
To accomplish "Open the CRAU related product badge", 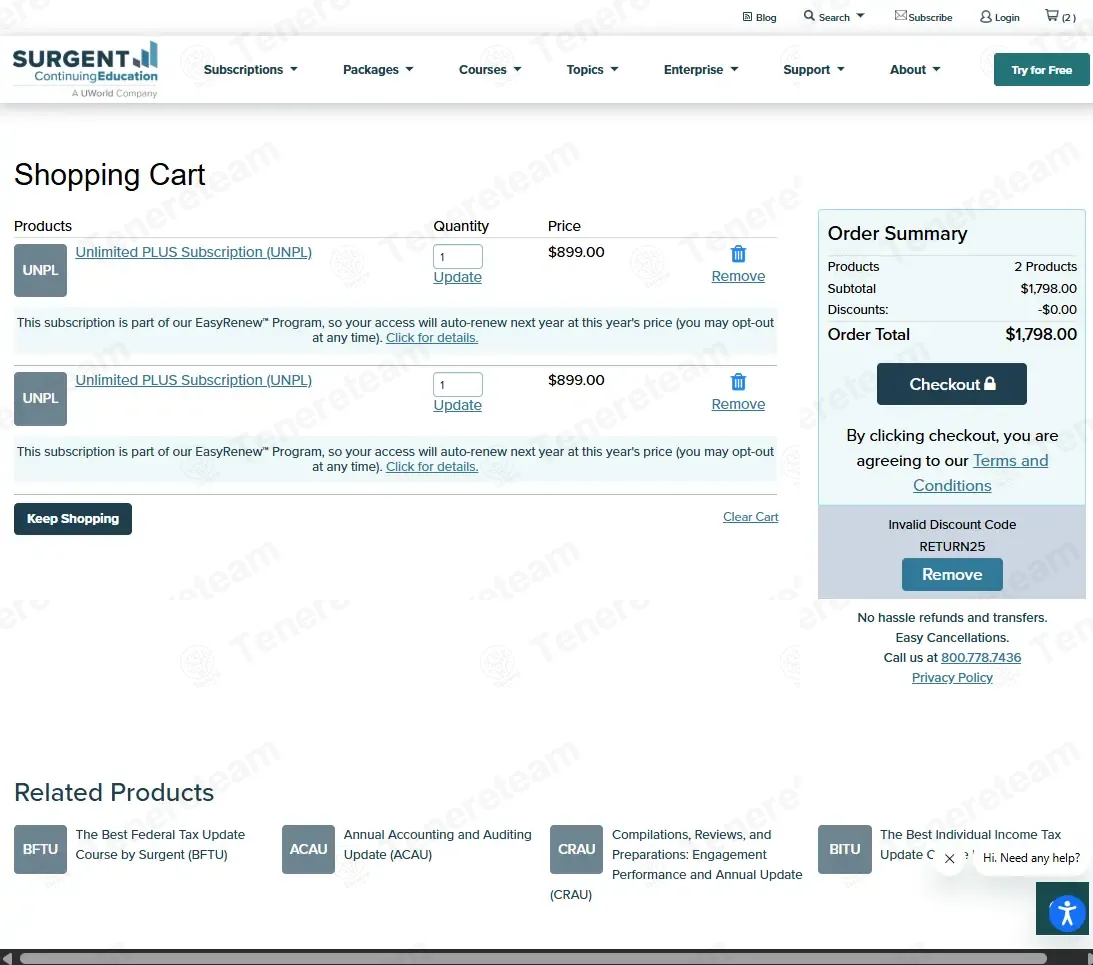I will point(576,849).
